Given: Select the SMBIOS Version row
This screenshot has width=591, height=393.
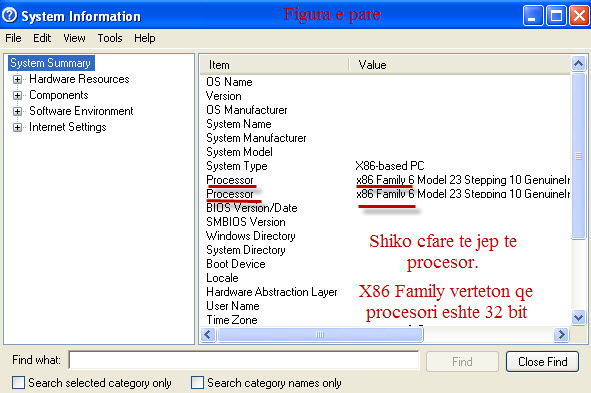Looking at the screenshot, I should (x=385, y=222).
